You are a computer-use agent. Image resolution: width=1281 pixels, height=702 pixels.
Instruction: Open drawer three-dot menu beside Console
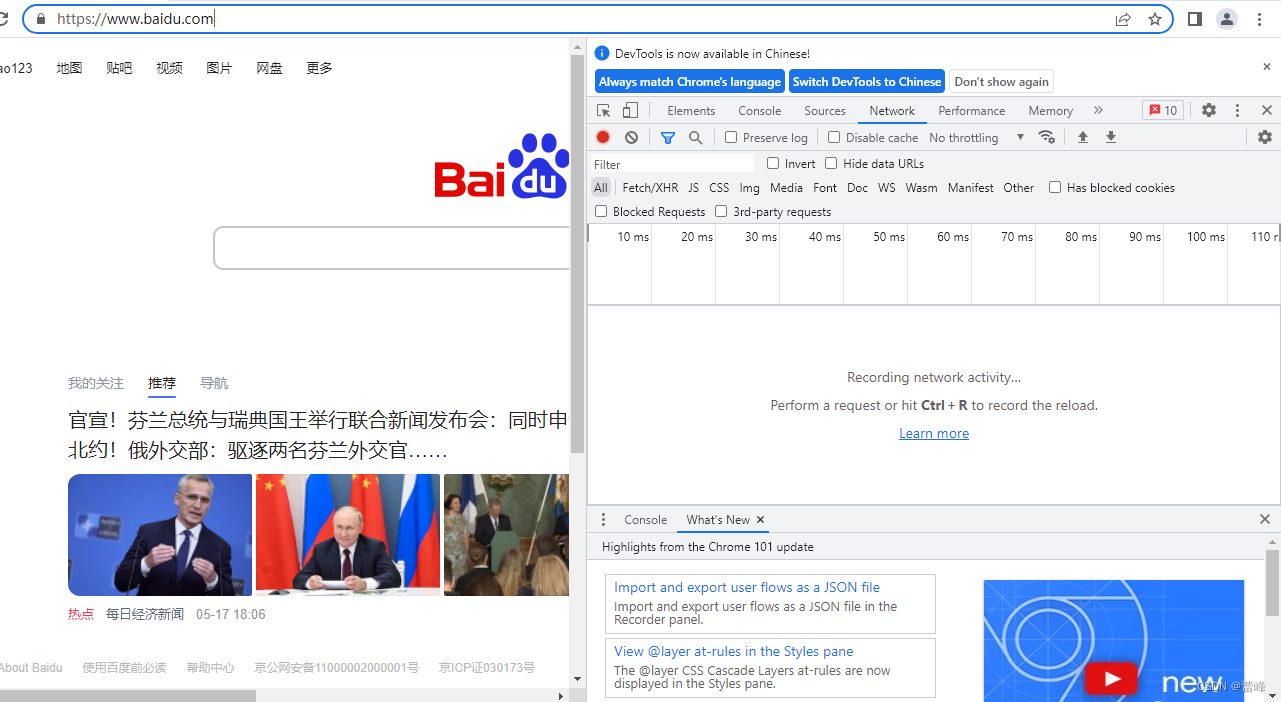point(603,520)
